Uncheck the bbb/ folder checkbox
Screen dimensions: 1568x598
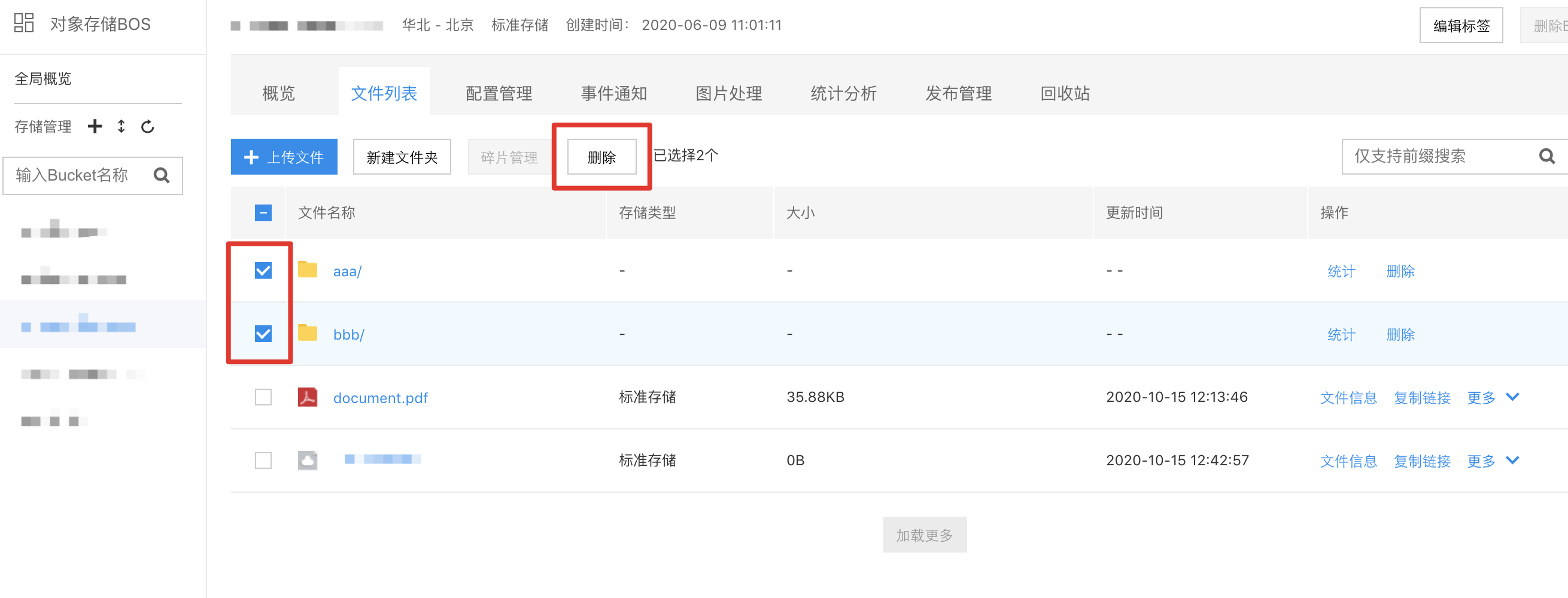click(263, 333)
